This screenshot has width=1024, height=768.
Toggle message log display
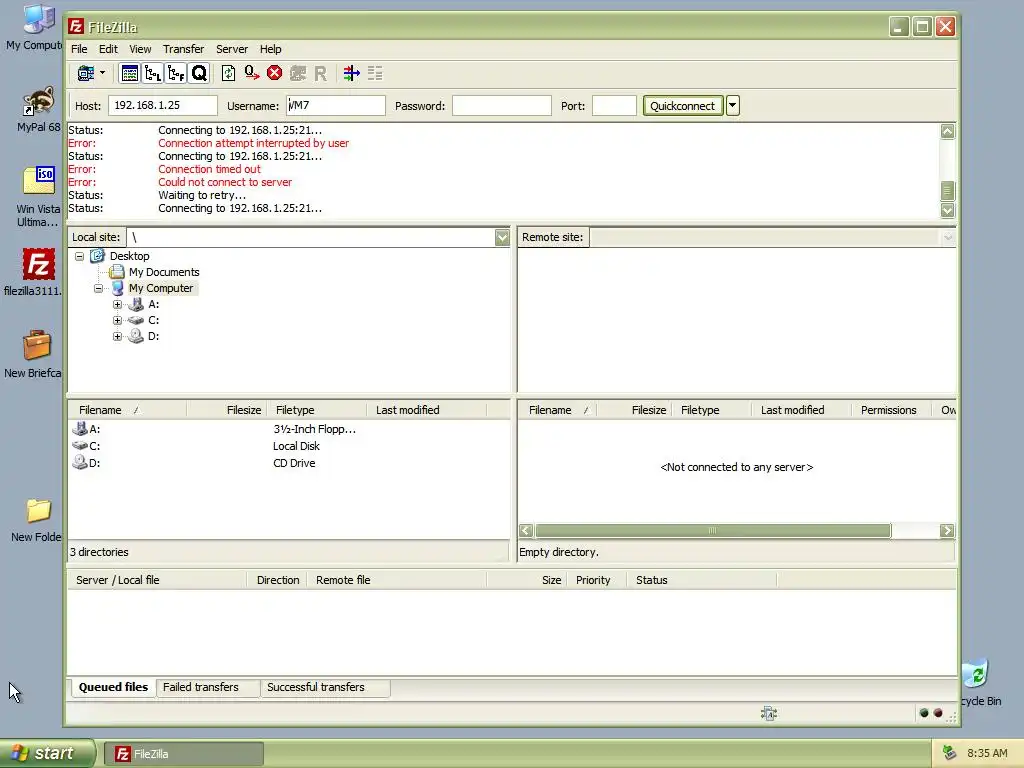[129, 73]
